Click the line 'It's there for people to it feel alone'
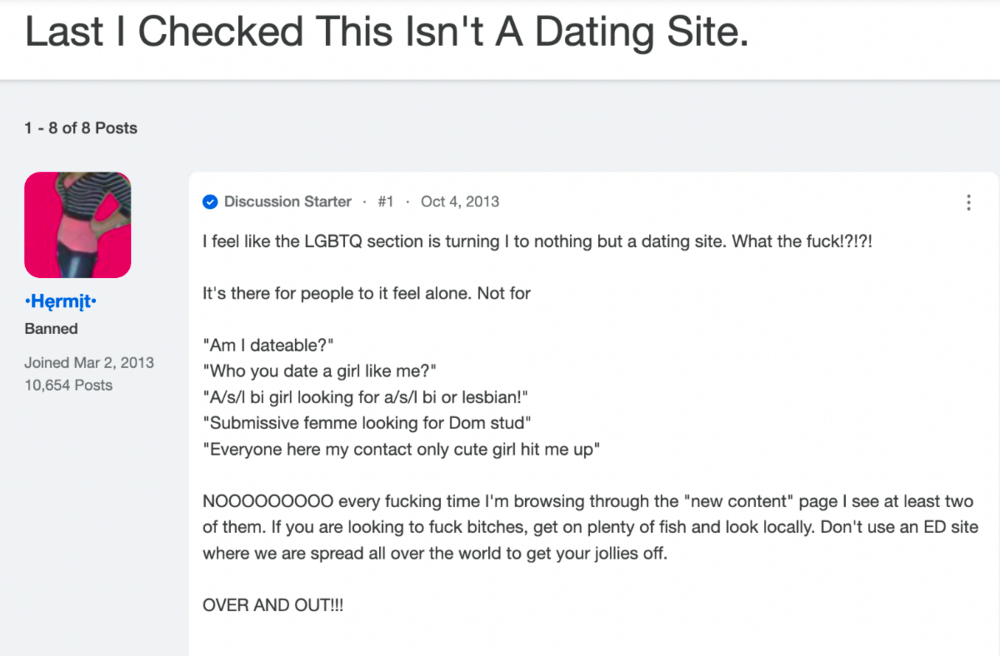 [367, 293]
